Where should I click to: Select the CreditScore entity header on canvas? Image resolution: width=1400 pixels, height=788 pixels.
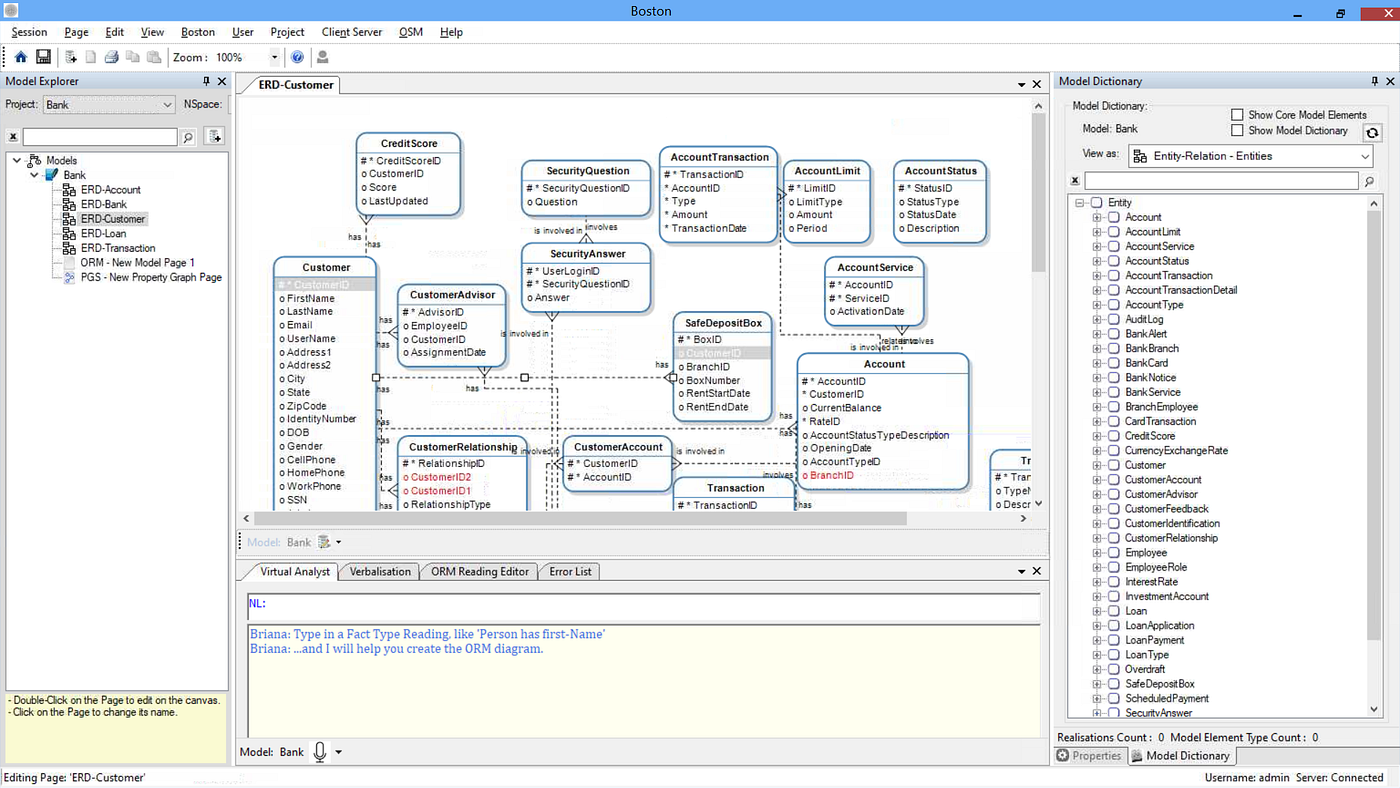coord(409,144)
